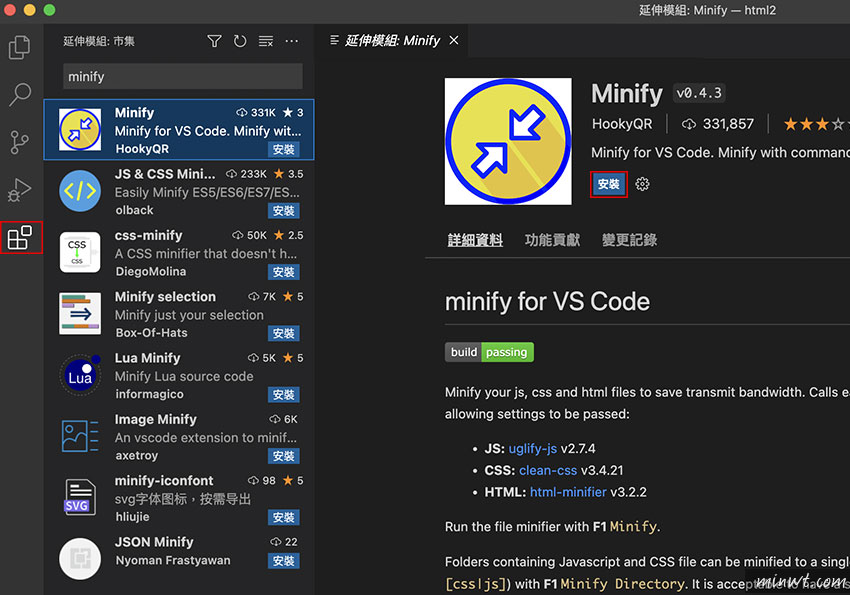Open the 延伸模組: Minify editor tab
850x595 pixels.
pos(392,41)
